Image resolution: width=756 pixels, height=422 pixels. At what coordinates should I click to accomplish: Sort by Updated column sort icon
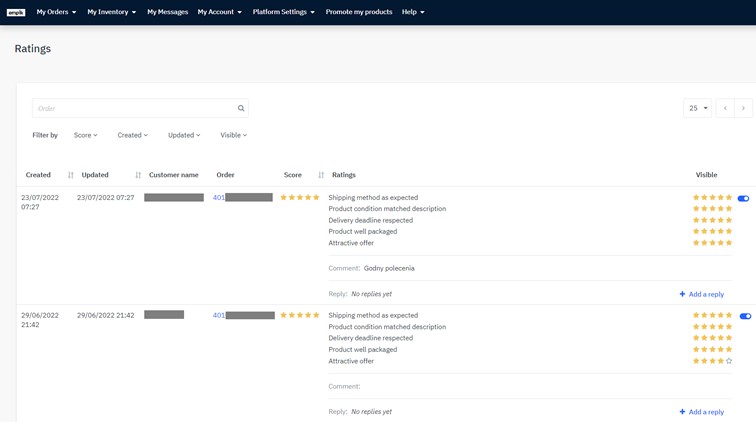click(138, 175)
